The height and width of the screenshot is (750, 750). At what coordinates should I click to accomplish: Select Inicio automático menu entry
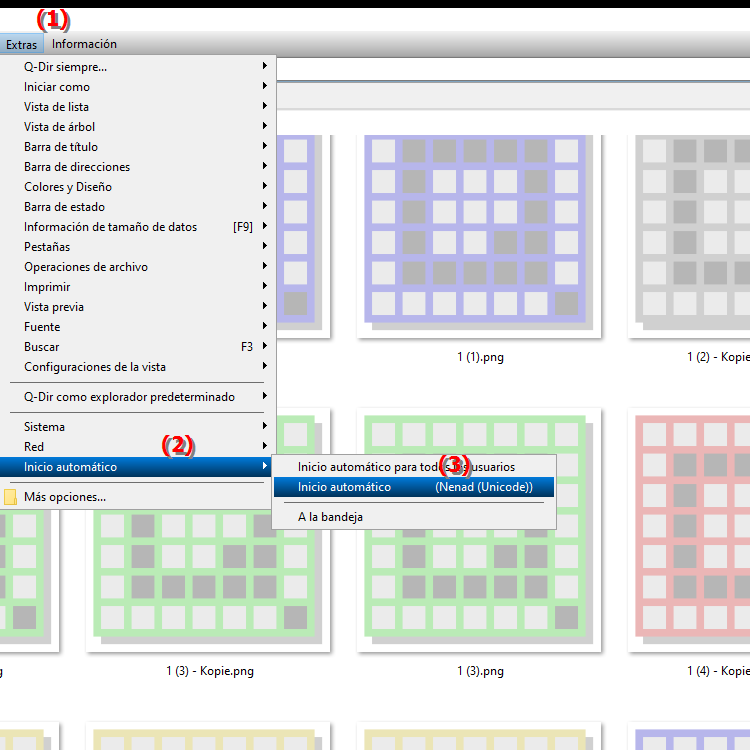pyautogui.click(x=138, y=467)
